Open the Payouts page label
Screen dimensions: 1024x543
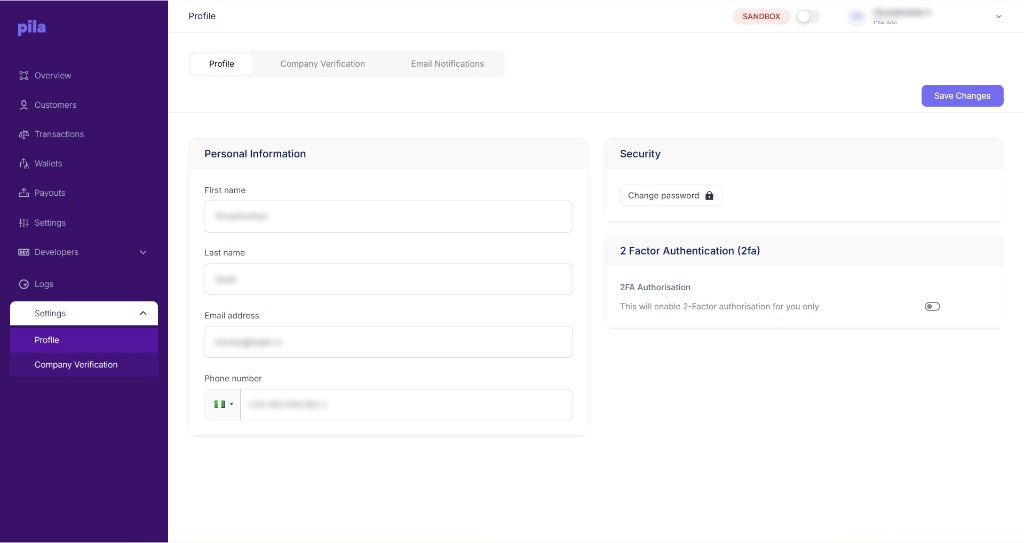tap(50, 193)
